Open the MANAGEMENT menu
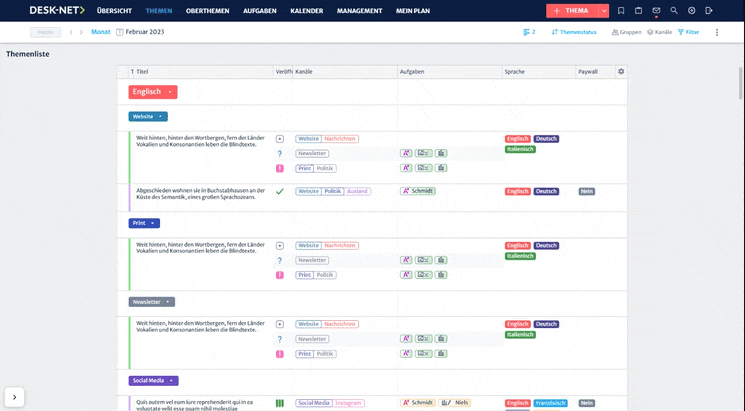 (359, 10)
